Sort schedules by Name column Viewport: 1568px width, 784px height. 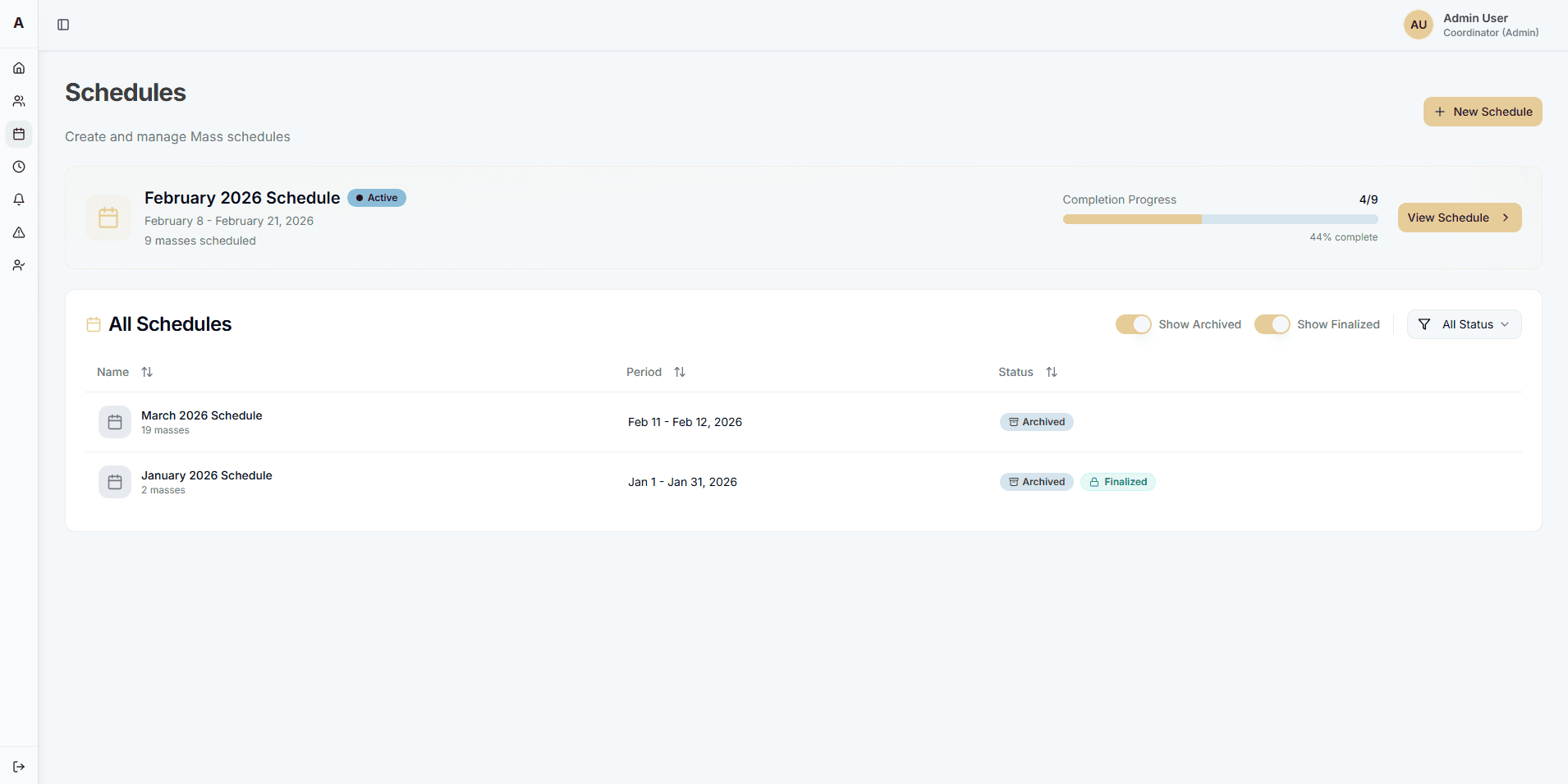click(x=146, y=372)
